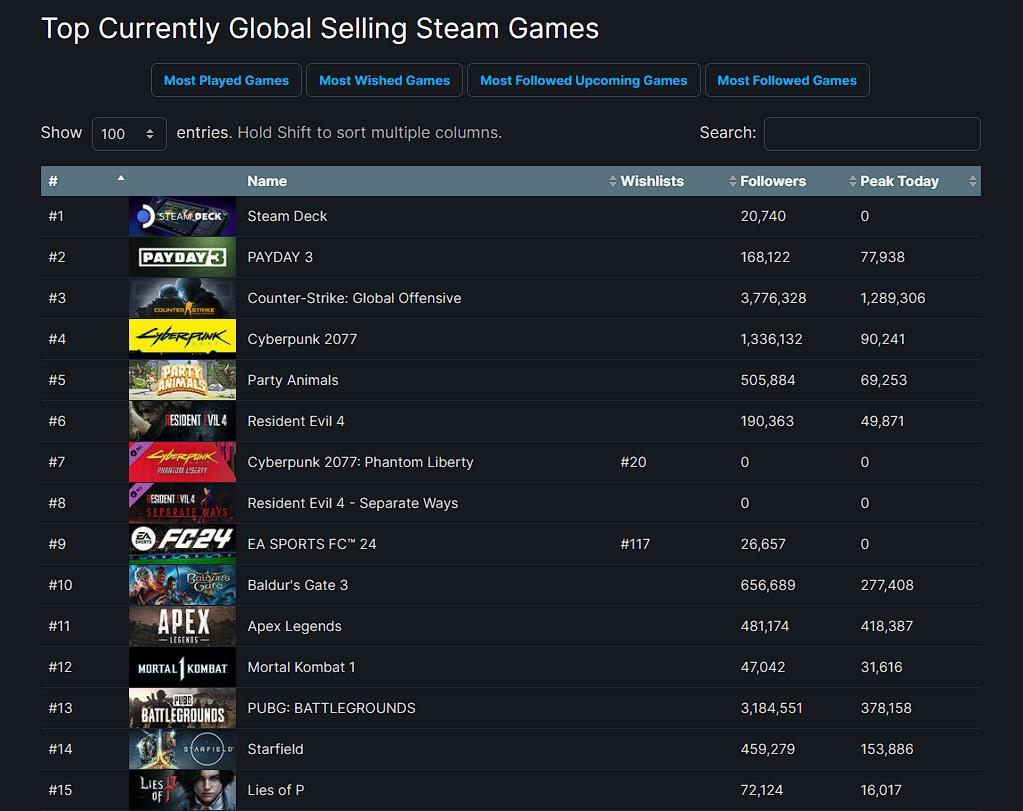
Task: Click peak today value 277,408
Action: pos(887,585)
